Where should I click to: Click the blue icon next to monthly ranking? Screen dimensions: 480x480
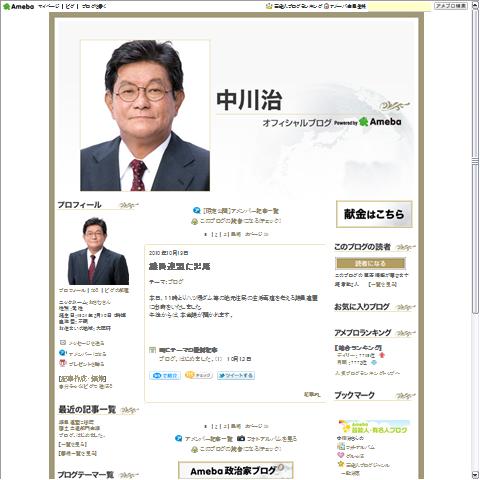point(374,362)
